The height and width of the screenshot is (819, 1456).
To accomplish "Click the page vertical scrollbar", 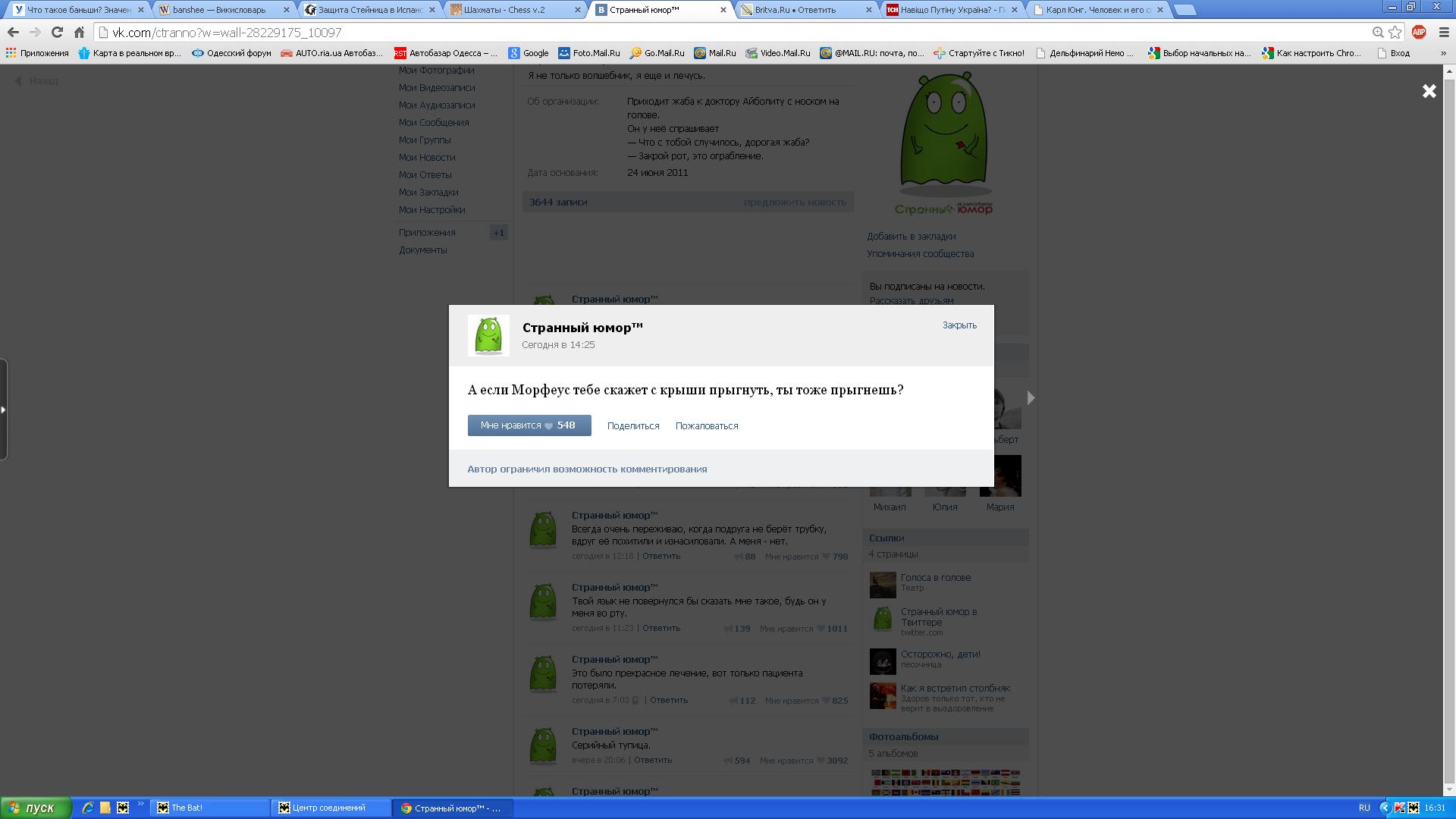I will [1449, 425].
